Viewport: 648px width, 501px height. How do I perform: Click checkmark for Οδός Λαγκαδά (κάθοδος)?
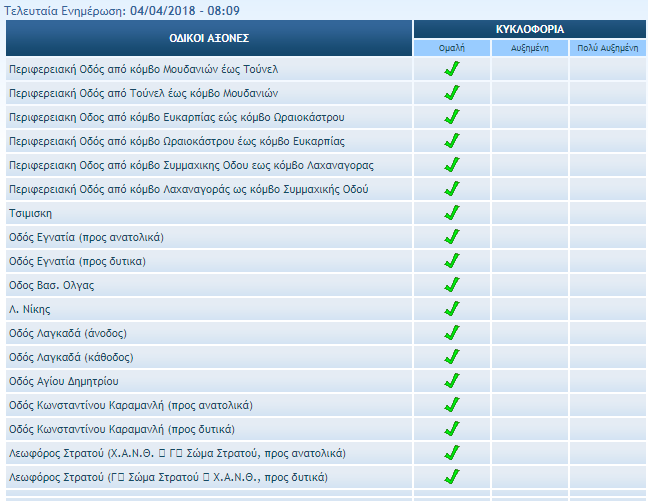pos(451,357)
